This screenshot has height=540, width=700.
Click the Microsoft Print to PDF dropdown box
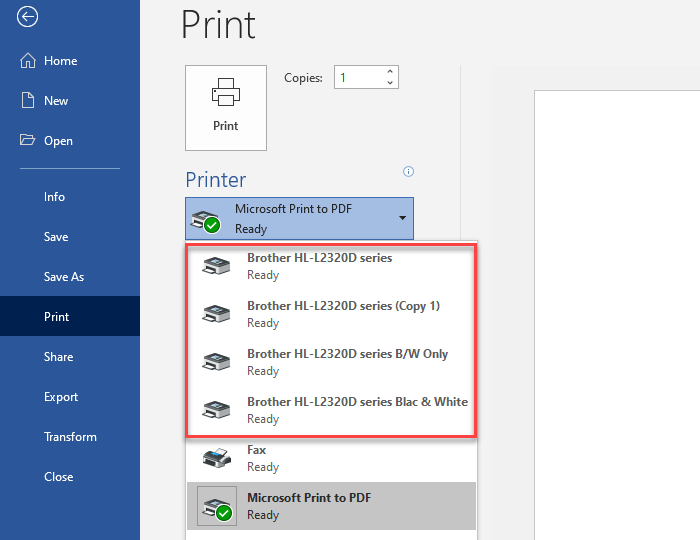[x=300, y=218]
